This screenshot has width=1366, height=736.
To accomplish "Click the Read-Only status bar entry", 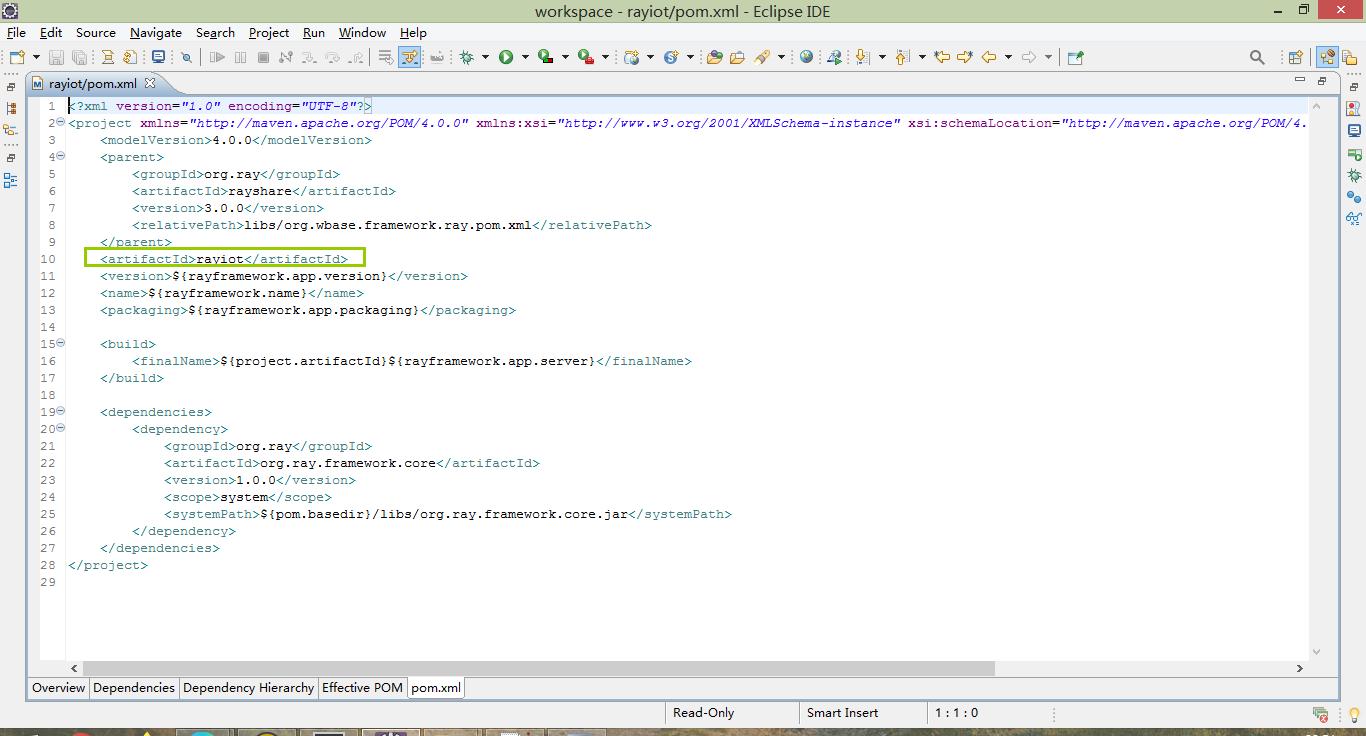I will [704, 713].
